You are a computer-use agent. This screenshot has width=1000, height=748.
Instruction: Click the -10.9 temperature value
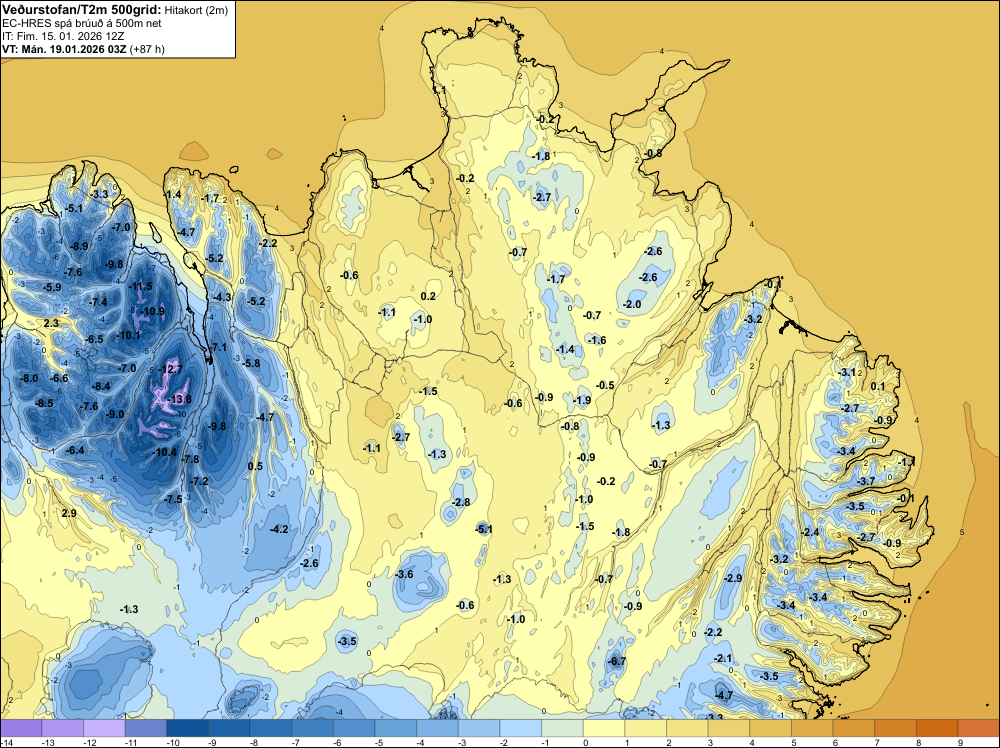(152, 312)
